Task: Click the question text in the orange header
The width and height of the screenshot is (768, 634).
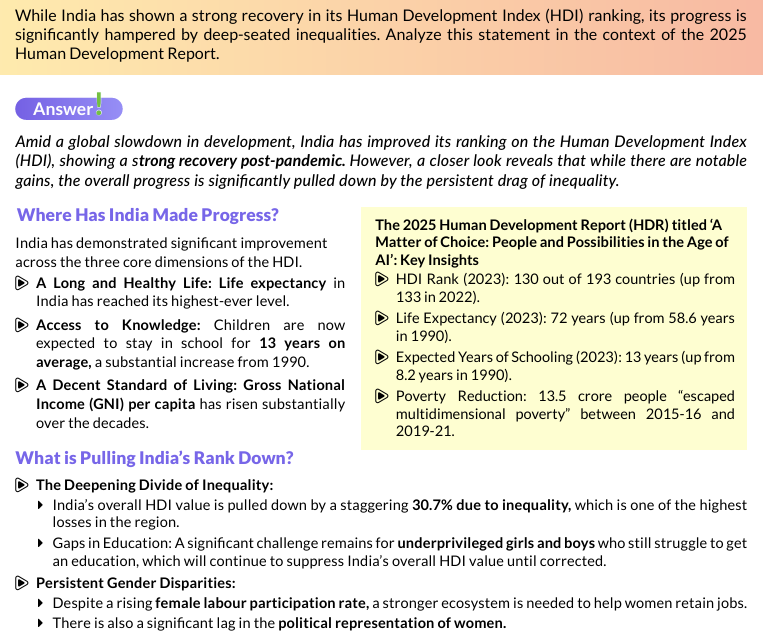Action: (383, 35)
